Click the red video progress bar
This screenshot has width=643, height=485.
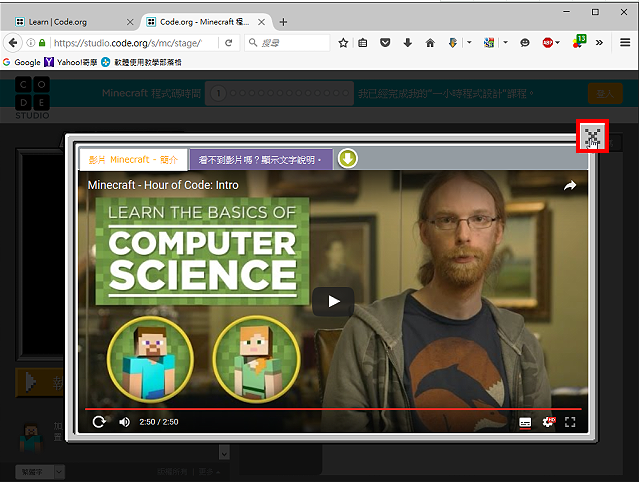(333, 409)
